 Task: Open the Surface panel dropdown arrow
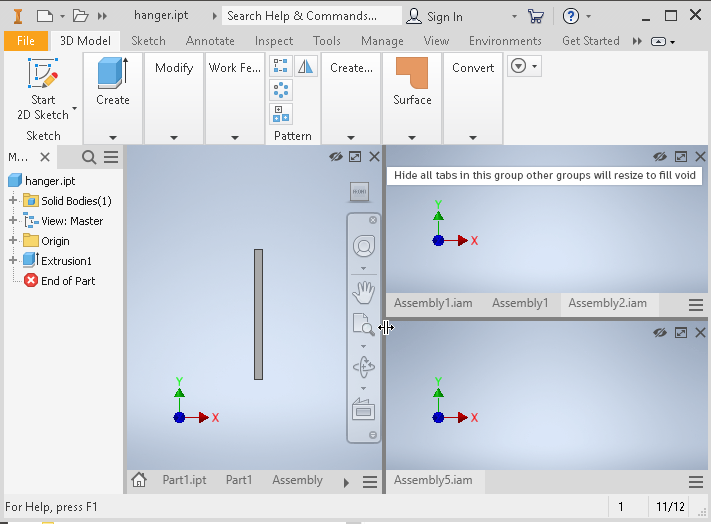point(412,137)
